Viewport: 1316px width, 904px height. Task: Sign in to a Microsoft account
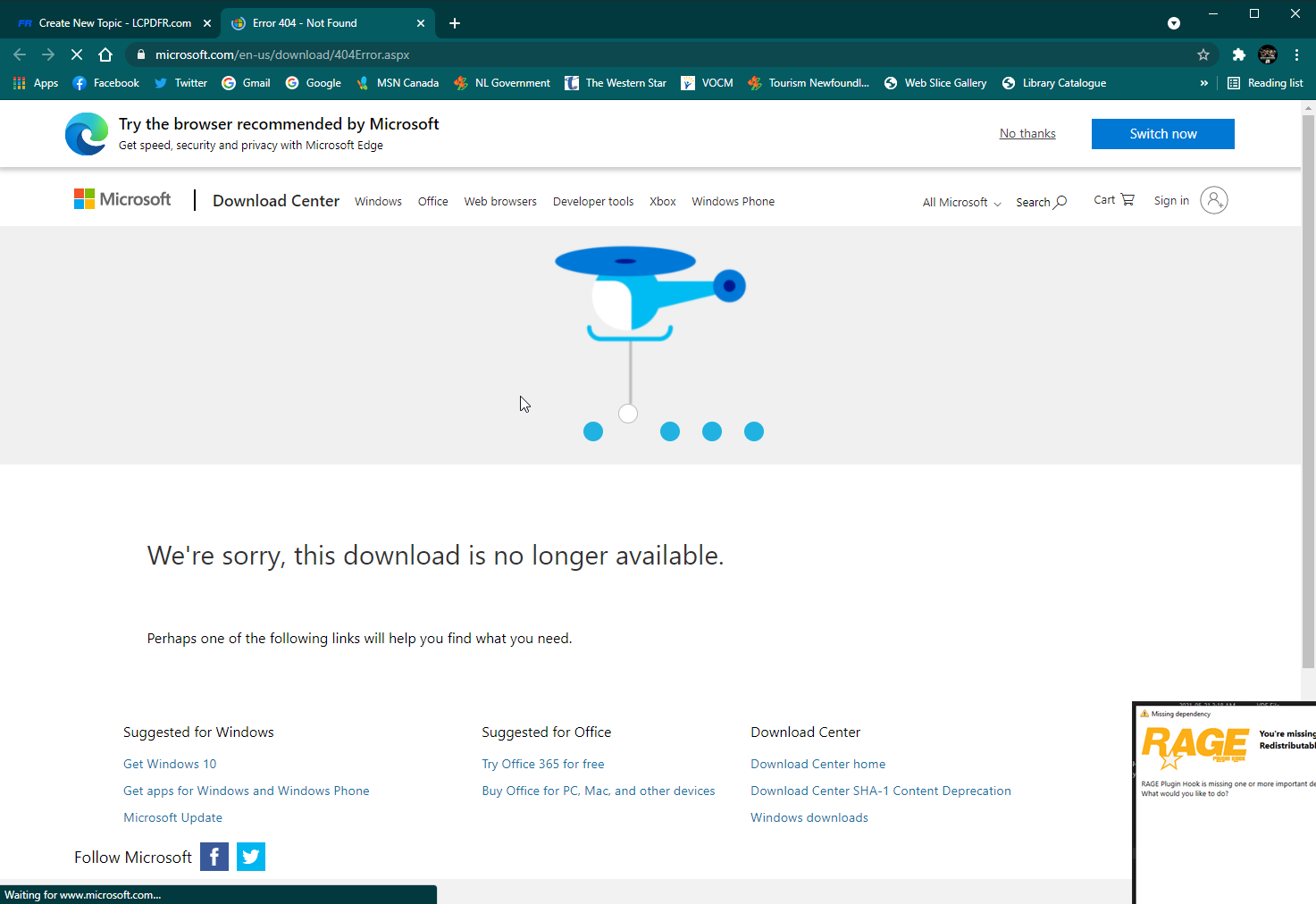(x=1191, y=200)
